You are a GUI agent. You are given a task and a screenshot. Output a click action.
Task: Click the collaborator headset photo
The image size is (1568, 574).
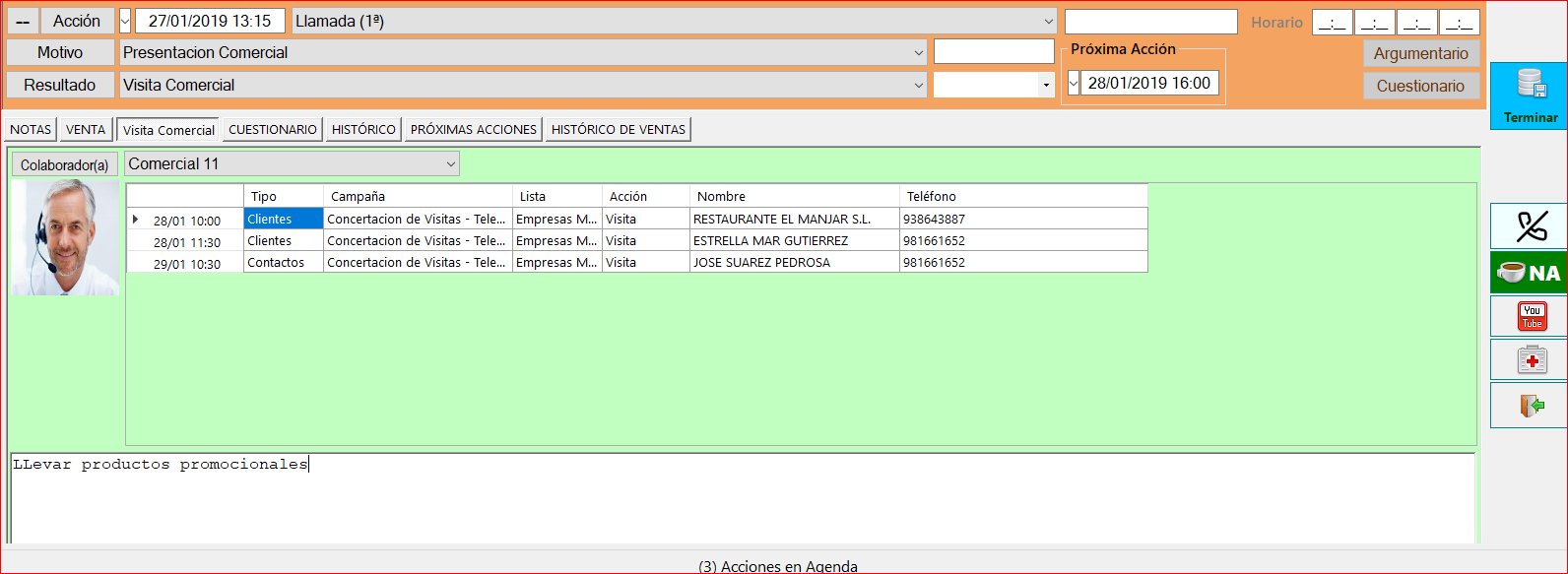coord(66,237)
